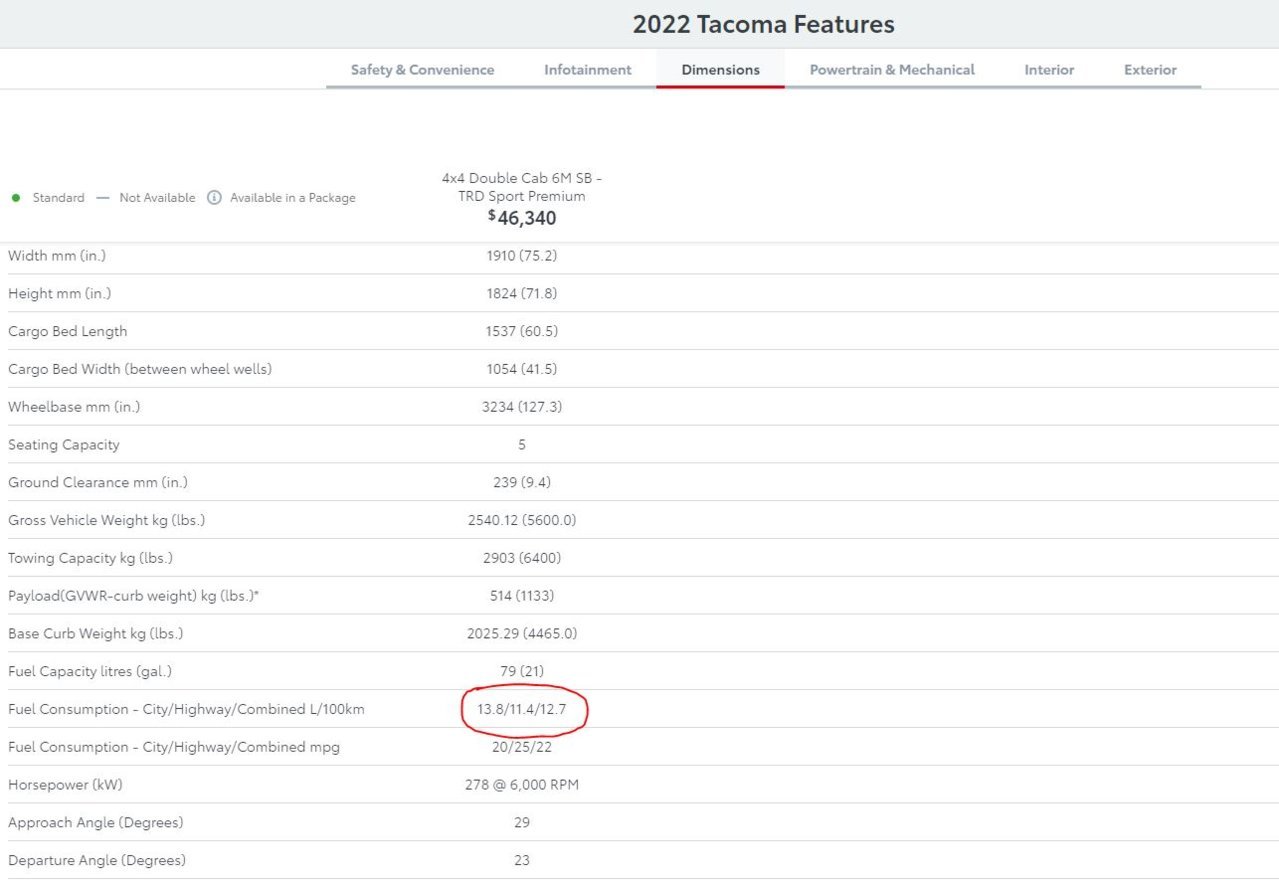Click the Seating Capacity label

(x=64, y=445)
